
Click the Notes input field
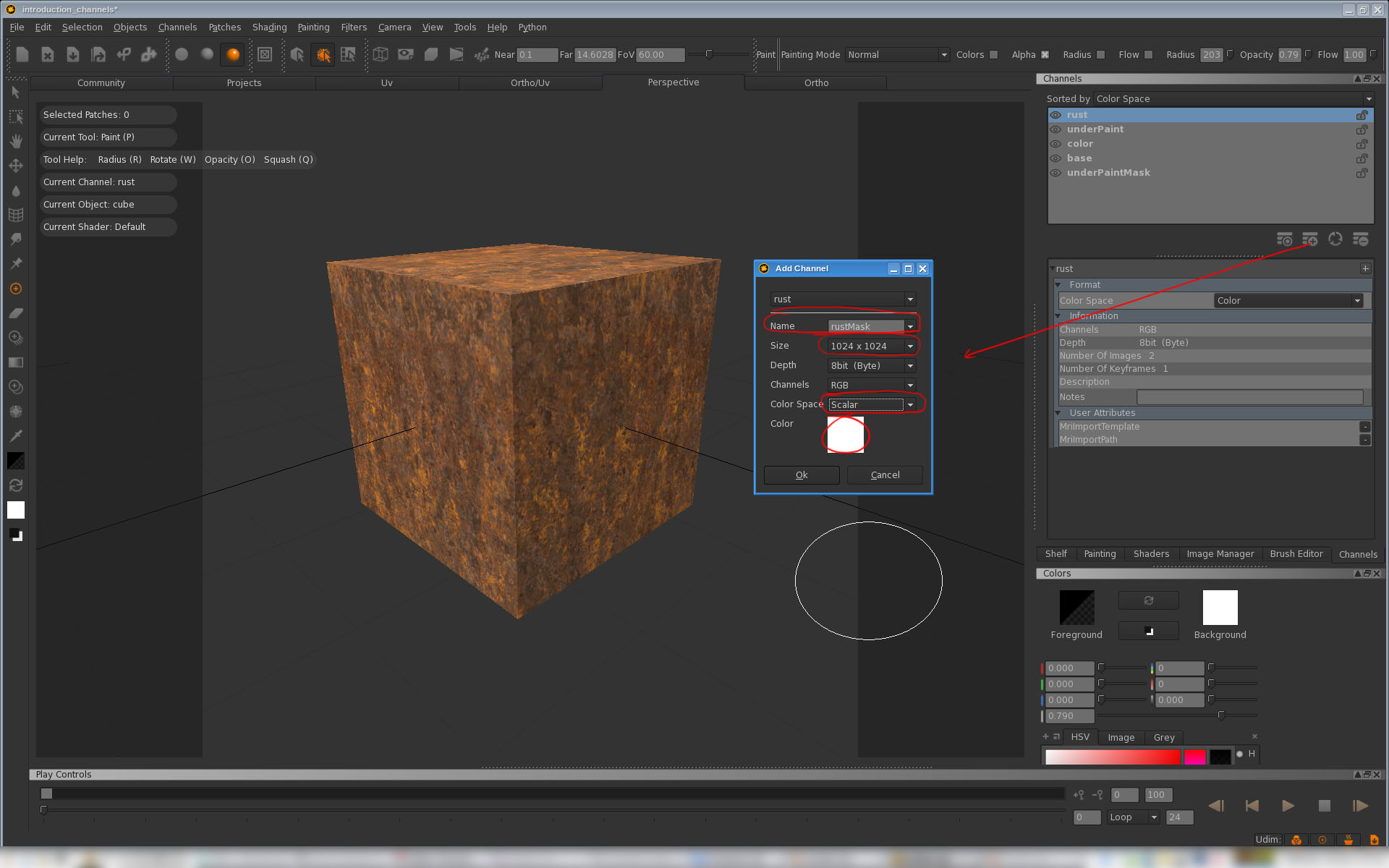[x=1249, y=397]
